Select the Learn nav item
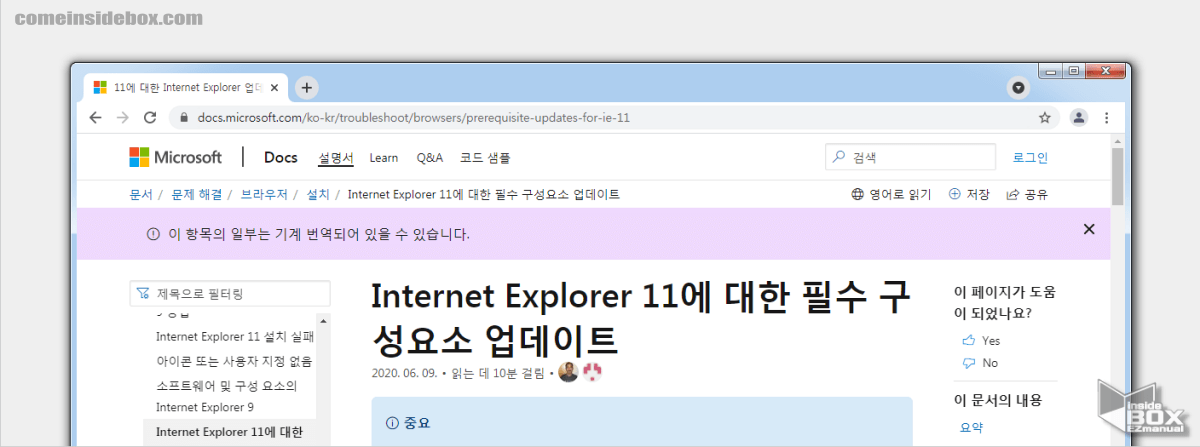The width and height of the screenshot is (1200, 447). (x=383, y=158)
